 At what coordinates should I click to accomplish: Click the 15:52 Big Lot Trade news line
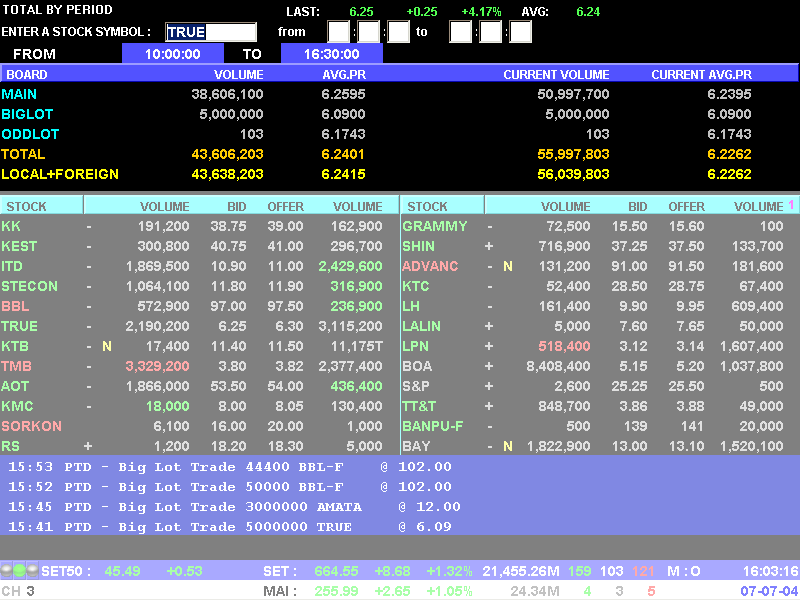tap(230, 487)
